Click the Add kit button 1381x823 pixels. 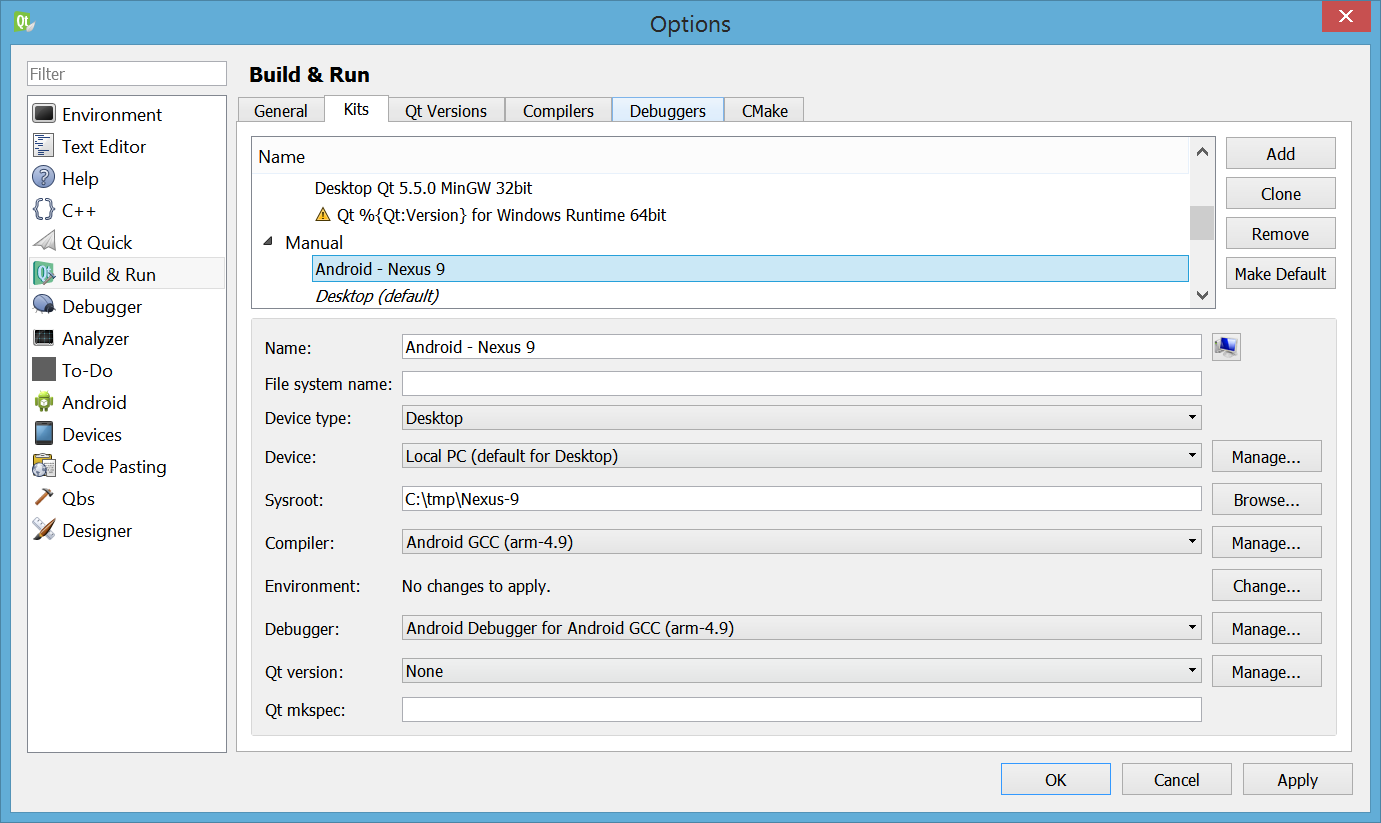tap(1280, 153)
